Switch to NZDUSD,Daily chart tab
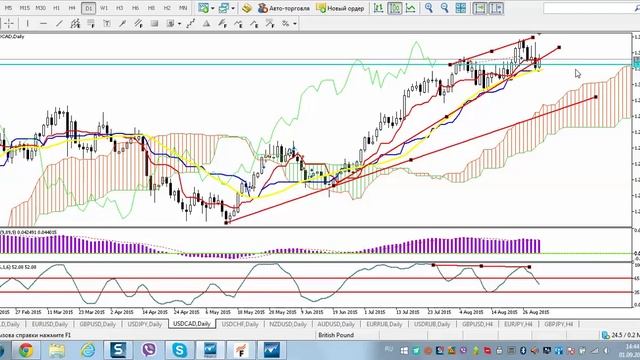This screenshot has height=360, width=640. pyautogui.click(x=288, y=324)
